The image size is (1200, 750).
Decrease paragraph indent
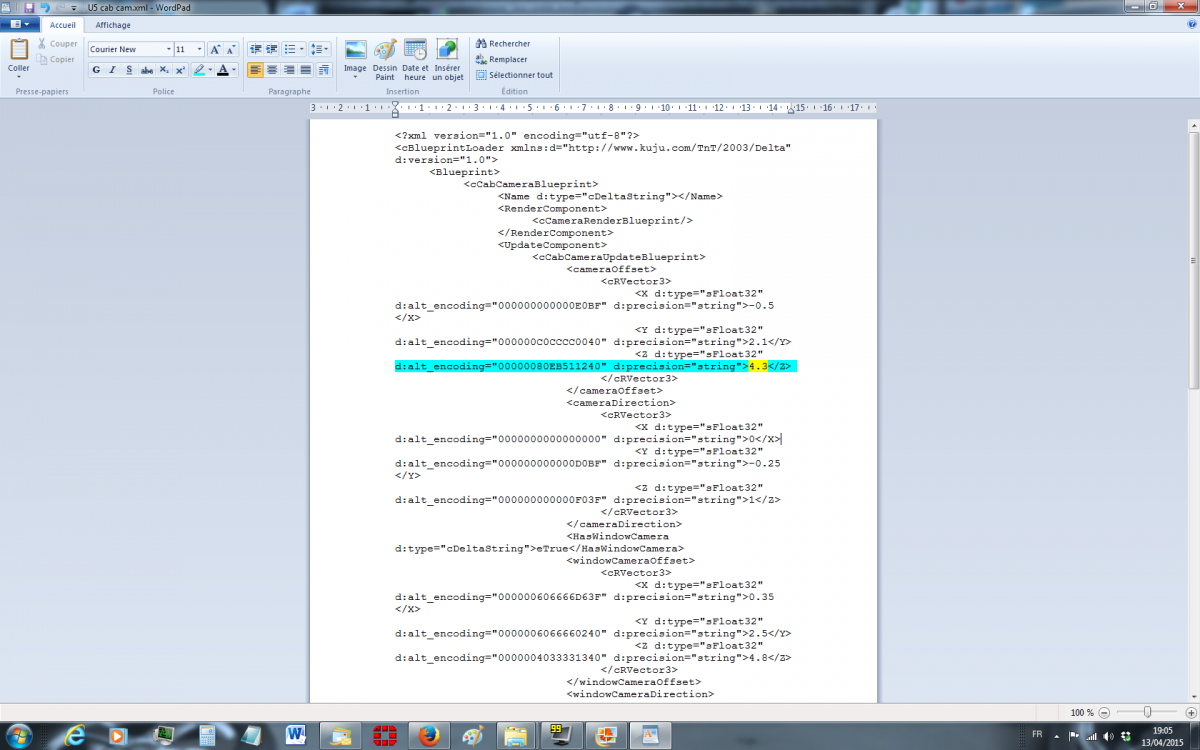(255, 49)
